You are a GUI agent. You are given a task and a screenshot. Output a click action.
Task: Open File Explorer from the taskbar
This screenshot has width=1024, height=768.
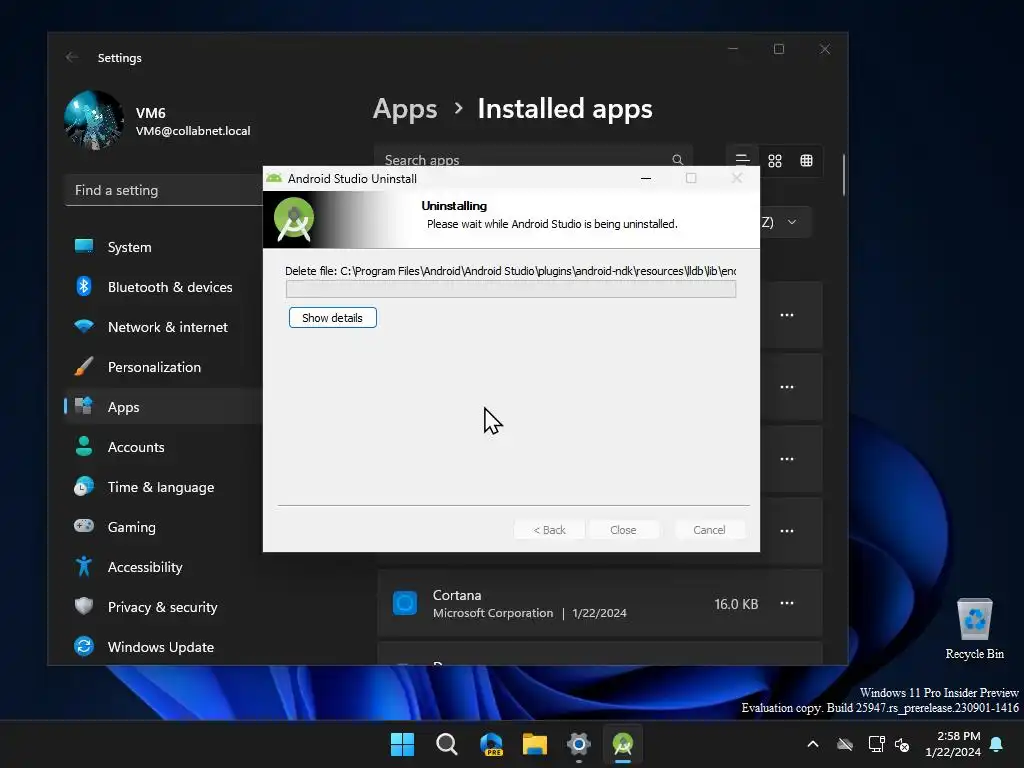coord(535,744)
